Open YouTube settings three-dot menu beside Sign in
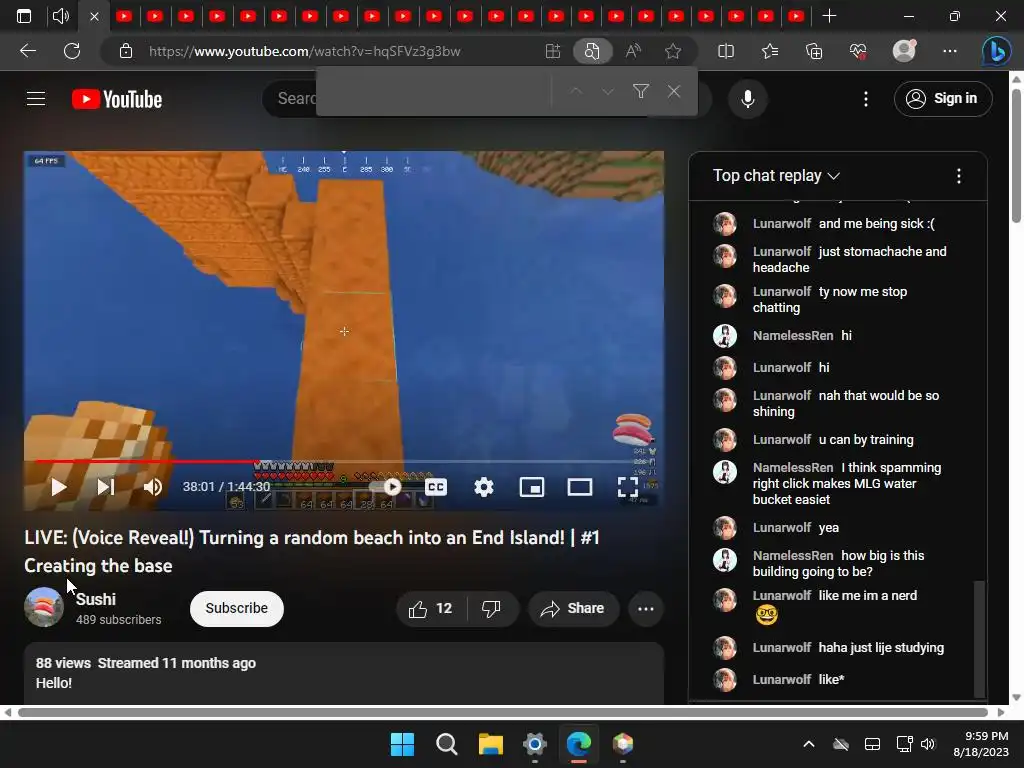Viewport: 1024px width, 768px height. [x=866, y=99]
